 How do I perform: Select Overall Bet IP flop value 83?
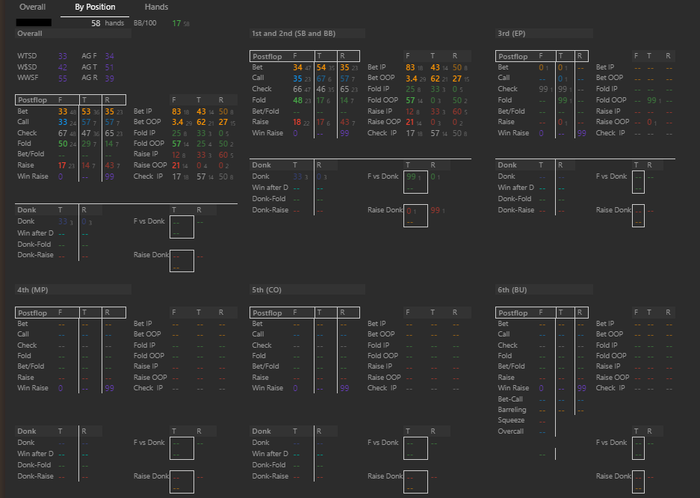coord(176,111)
